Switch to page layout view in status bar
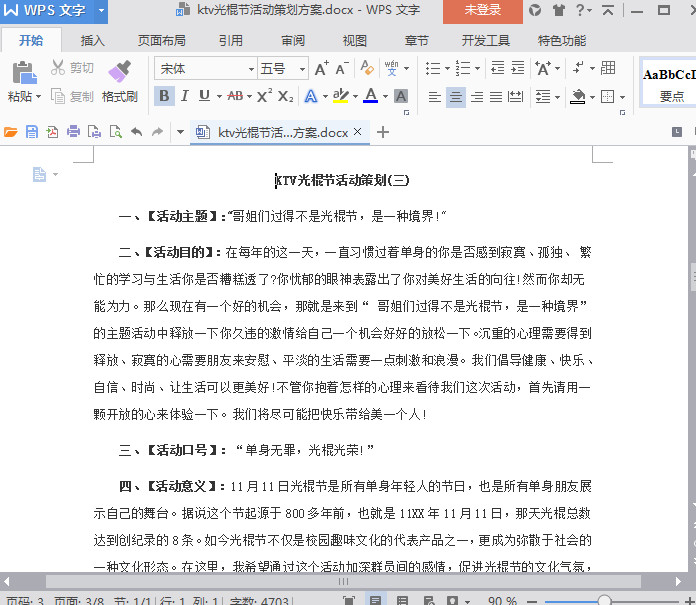This screenshot has height=605, width=696. click(375, 601)
